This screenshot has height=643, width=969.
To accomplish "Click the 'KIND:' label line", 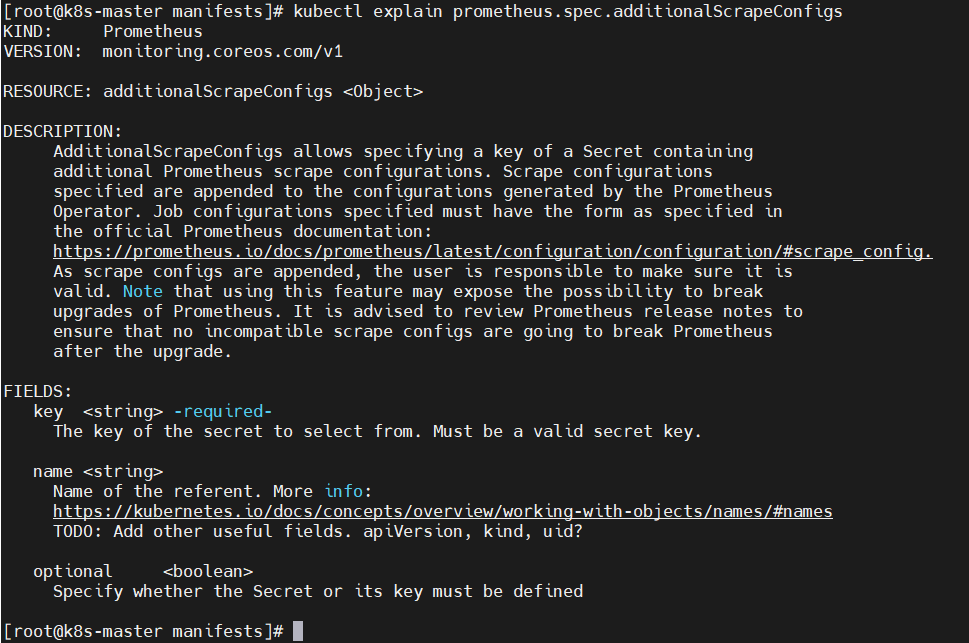I will click(x=103, y=32).
